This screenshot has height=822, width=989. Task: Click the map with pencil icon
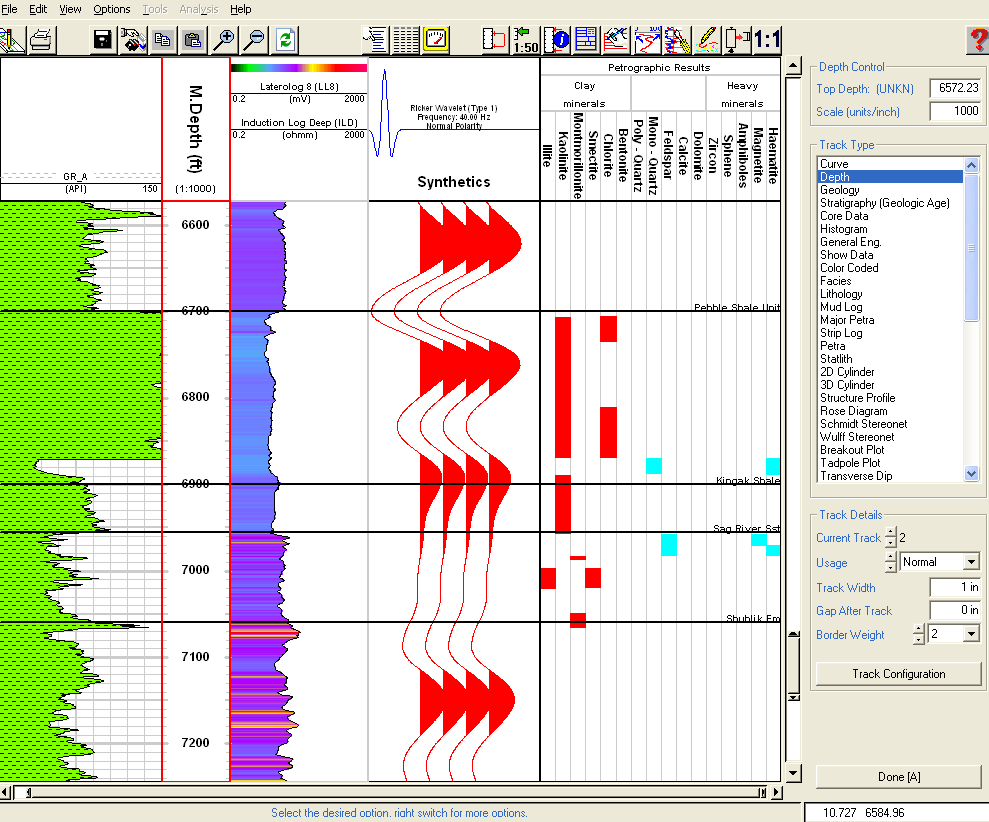[x=13, y=40]
